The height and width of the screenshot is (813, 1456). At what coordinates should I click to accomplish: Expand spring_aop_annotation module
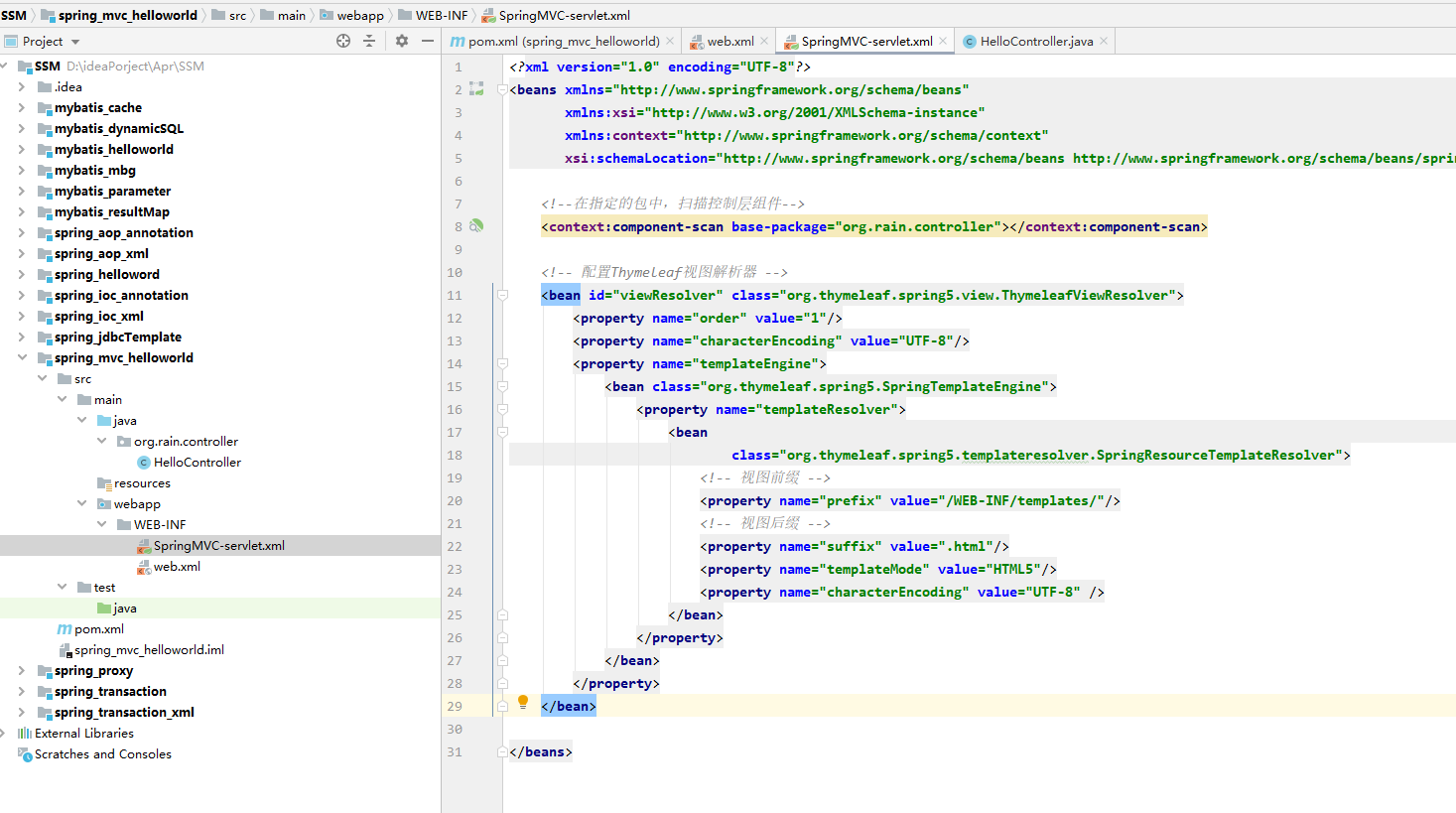tap(22, 232)
